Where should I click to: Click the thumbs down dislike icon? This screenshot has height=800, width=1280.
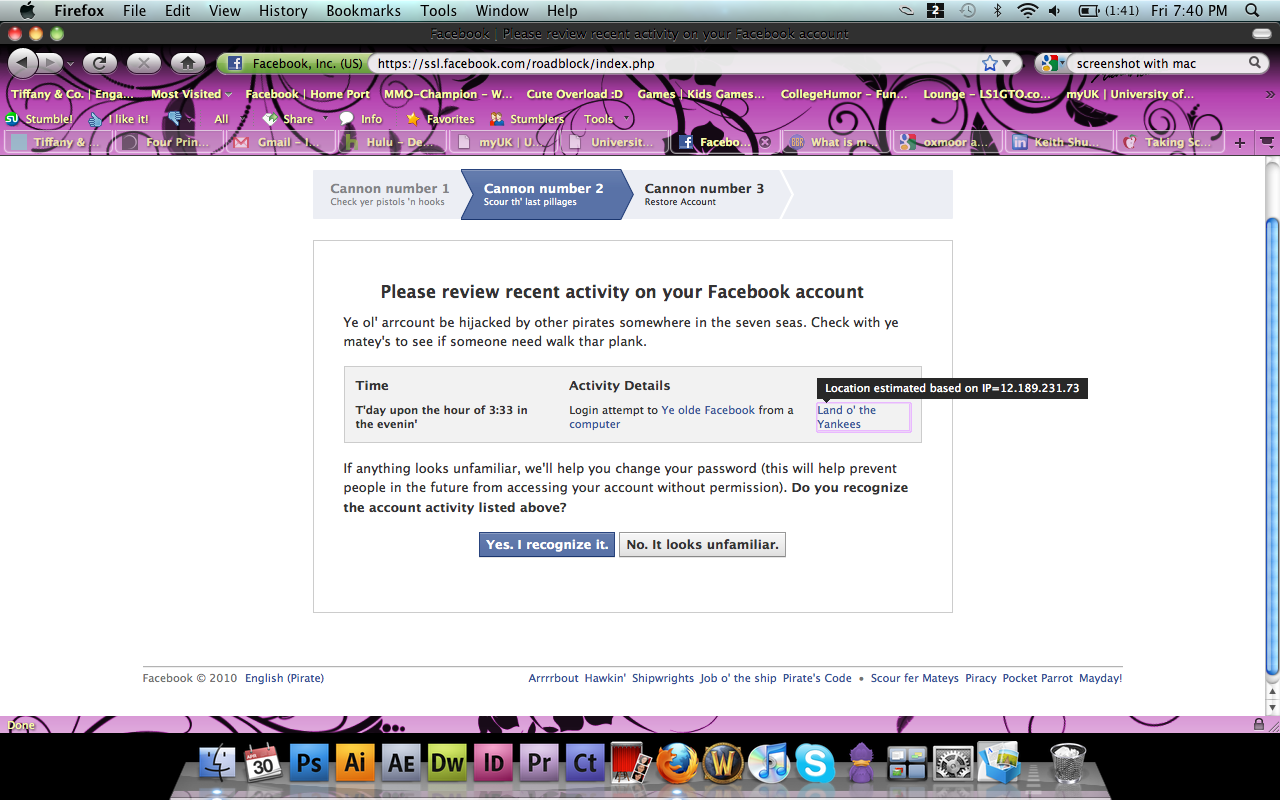click(x=175, y=118)
